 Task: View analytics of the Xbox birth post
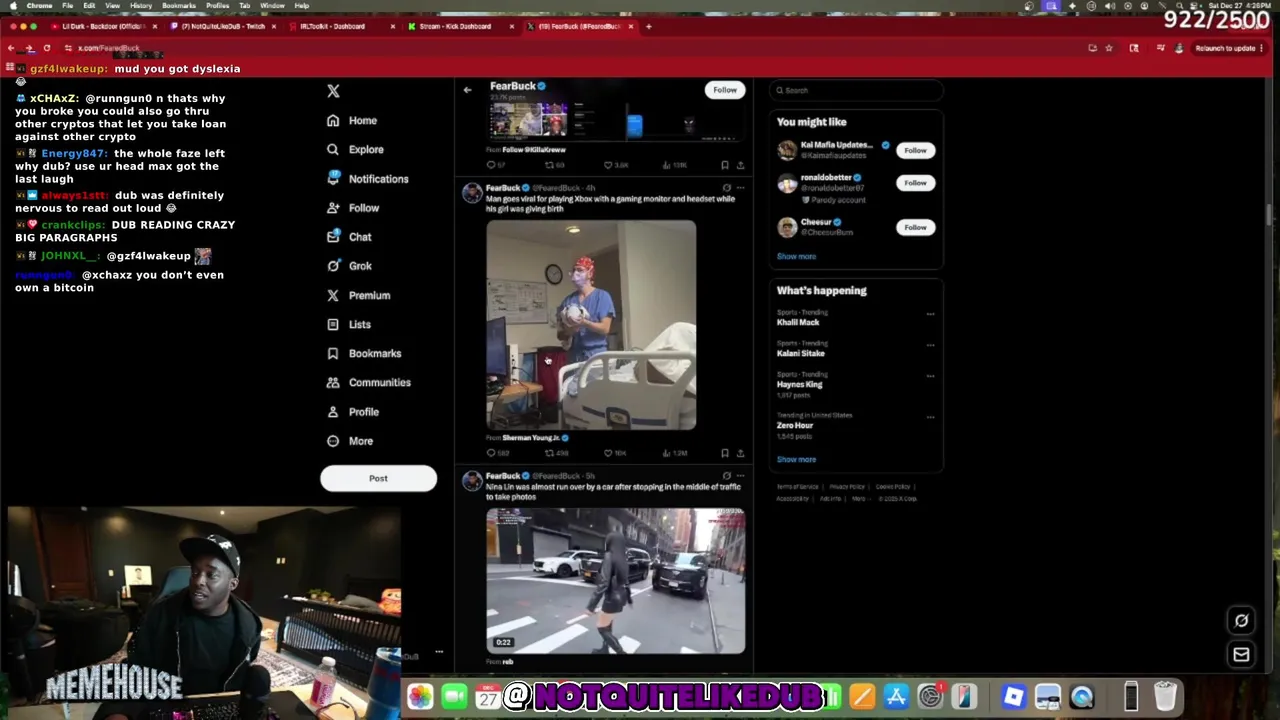pyautogui.click(x=674, y=453)
